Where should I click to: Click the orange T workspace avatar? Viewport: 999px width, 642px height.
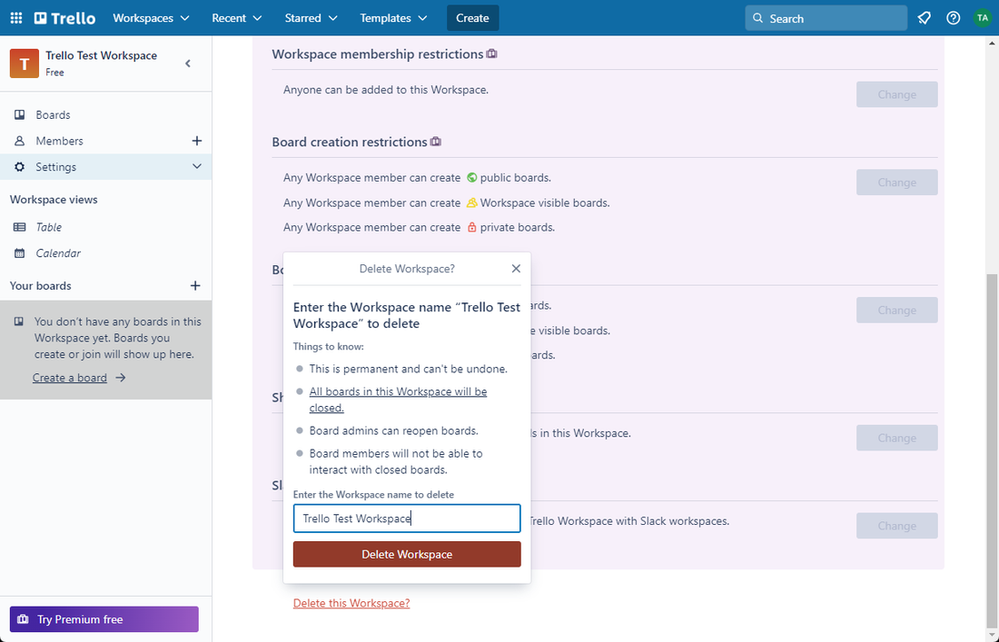[x=24, y=63]
